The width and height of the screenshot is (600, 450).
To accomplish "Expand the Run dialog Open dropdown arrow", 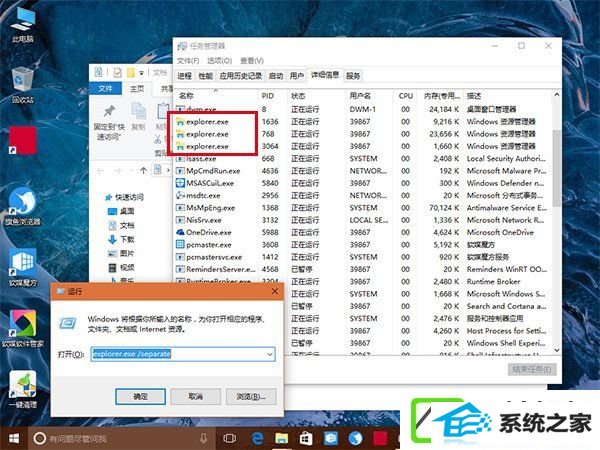I will point(270,354).
